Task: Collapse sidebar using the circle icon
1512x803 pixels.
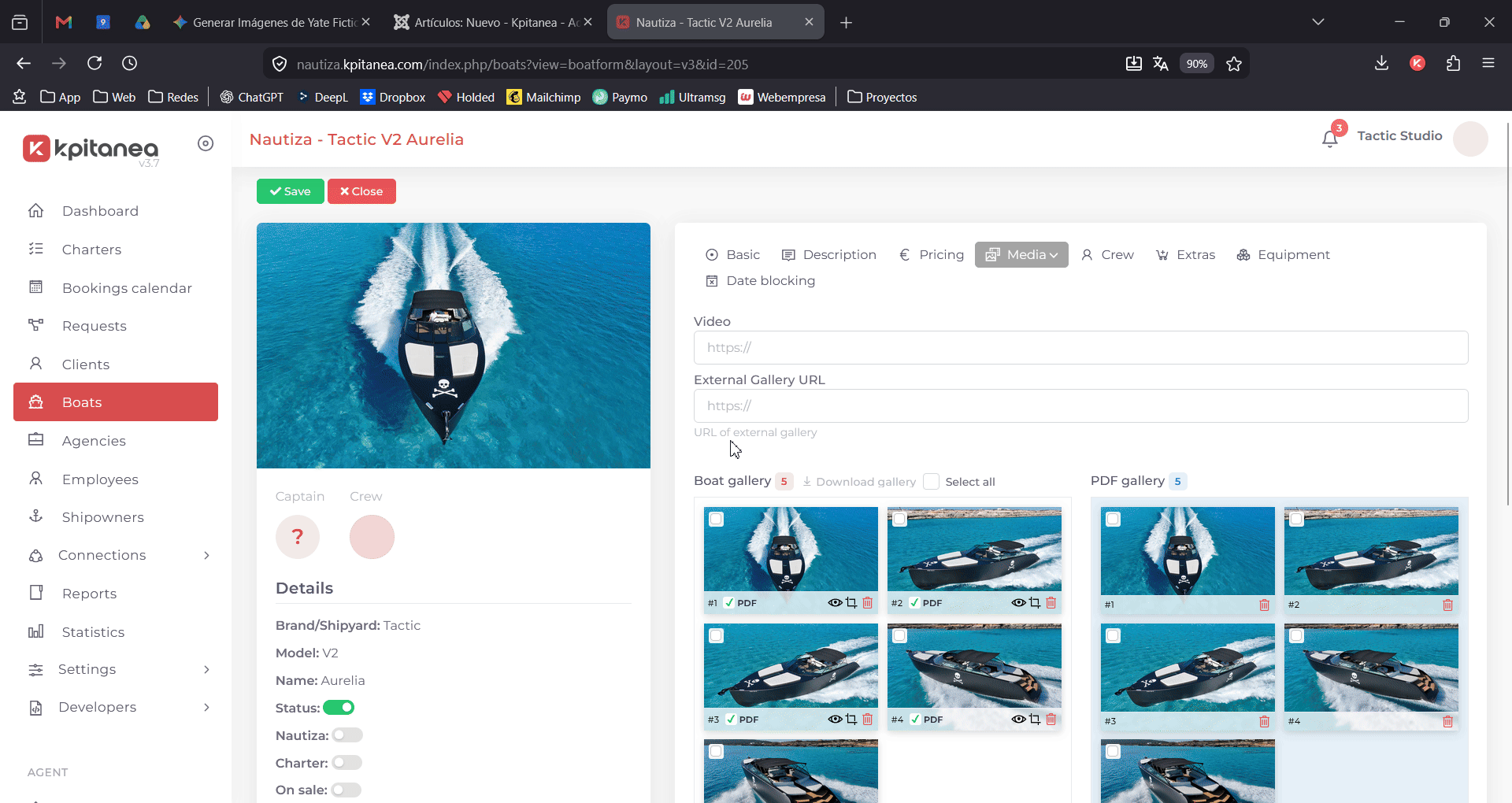Action: click(206, 143)
